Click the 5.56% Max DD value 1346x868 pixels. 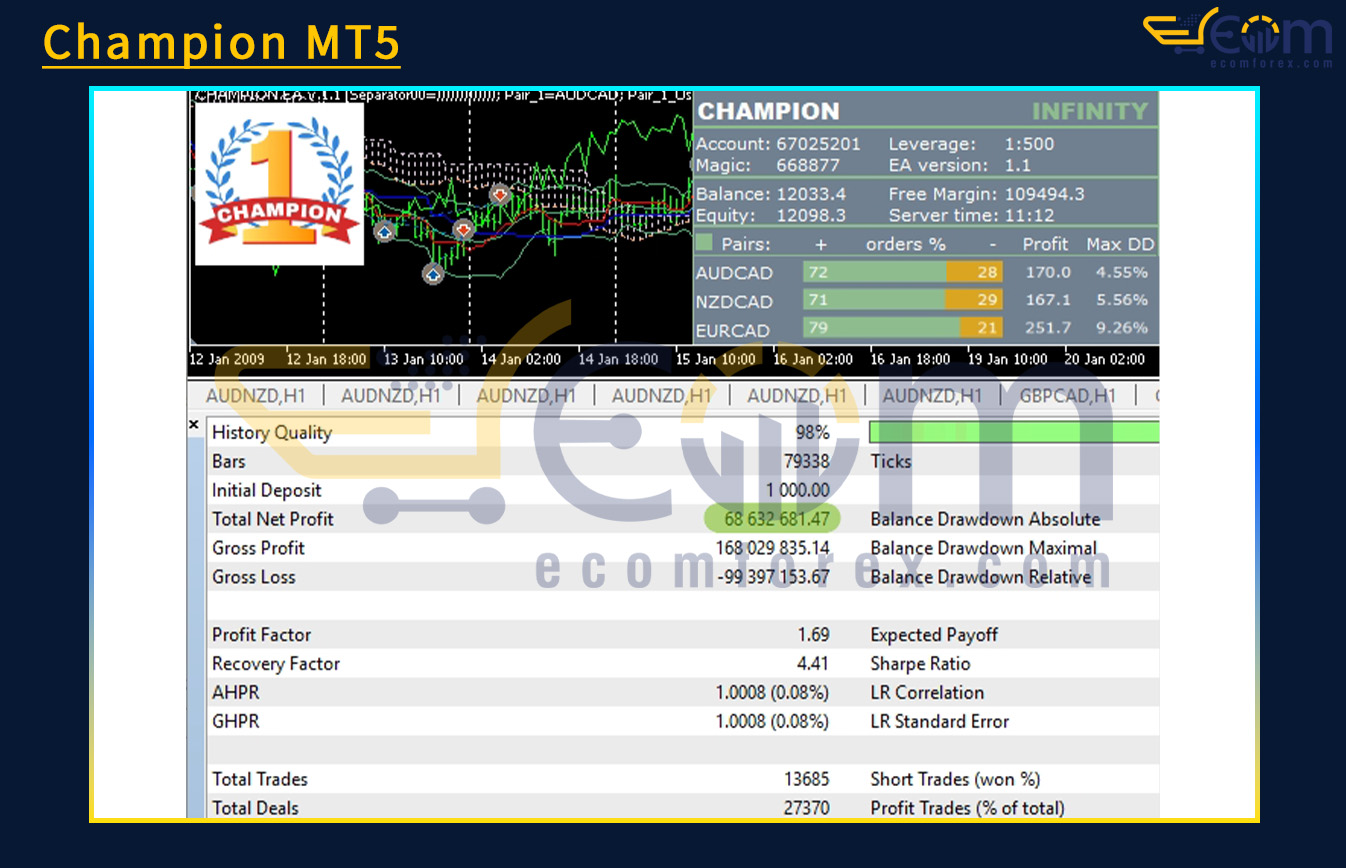pyautogui.click(x=1122, y=300)
